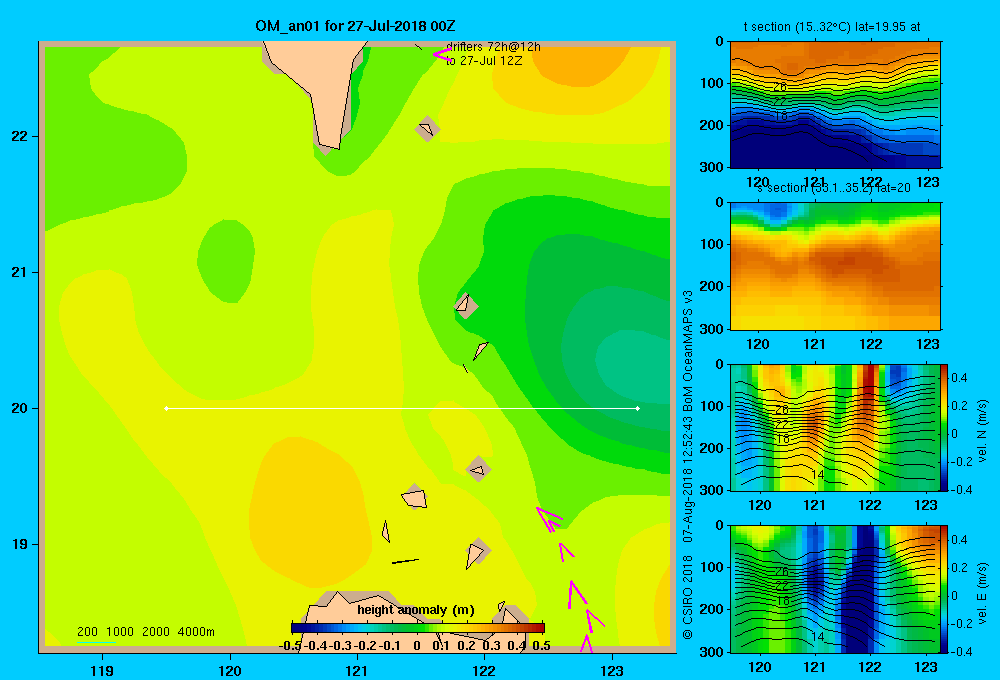Image resolution: width=1000 pixels, height=680 pixels.
Task: Click the "to 27-Jul 12Z" label
Action: click(484, 61)
